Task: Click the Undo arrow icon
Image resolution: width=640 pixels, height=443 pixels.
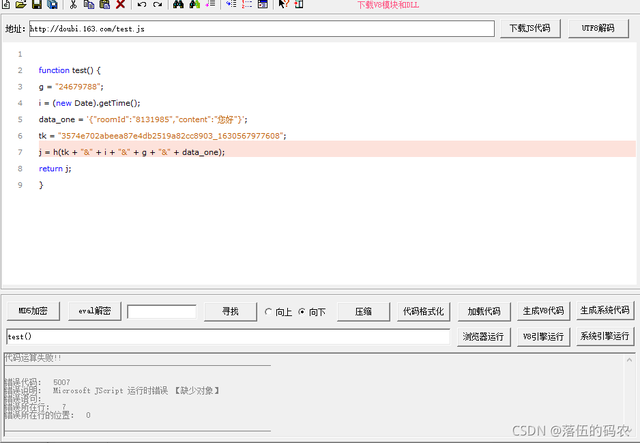Action: coord(142,5)
